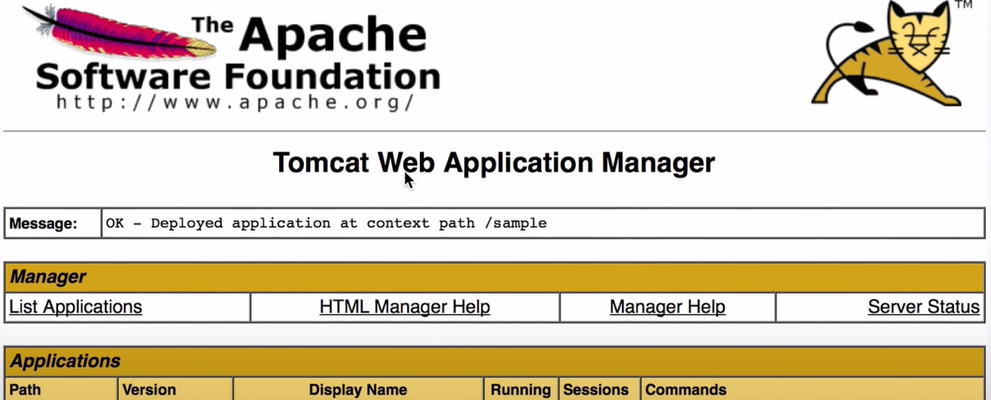991x400 pixels.
Task: Click the 'Commands' column header
Action: (813, 389)
